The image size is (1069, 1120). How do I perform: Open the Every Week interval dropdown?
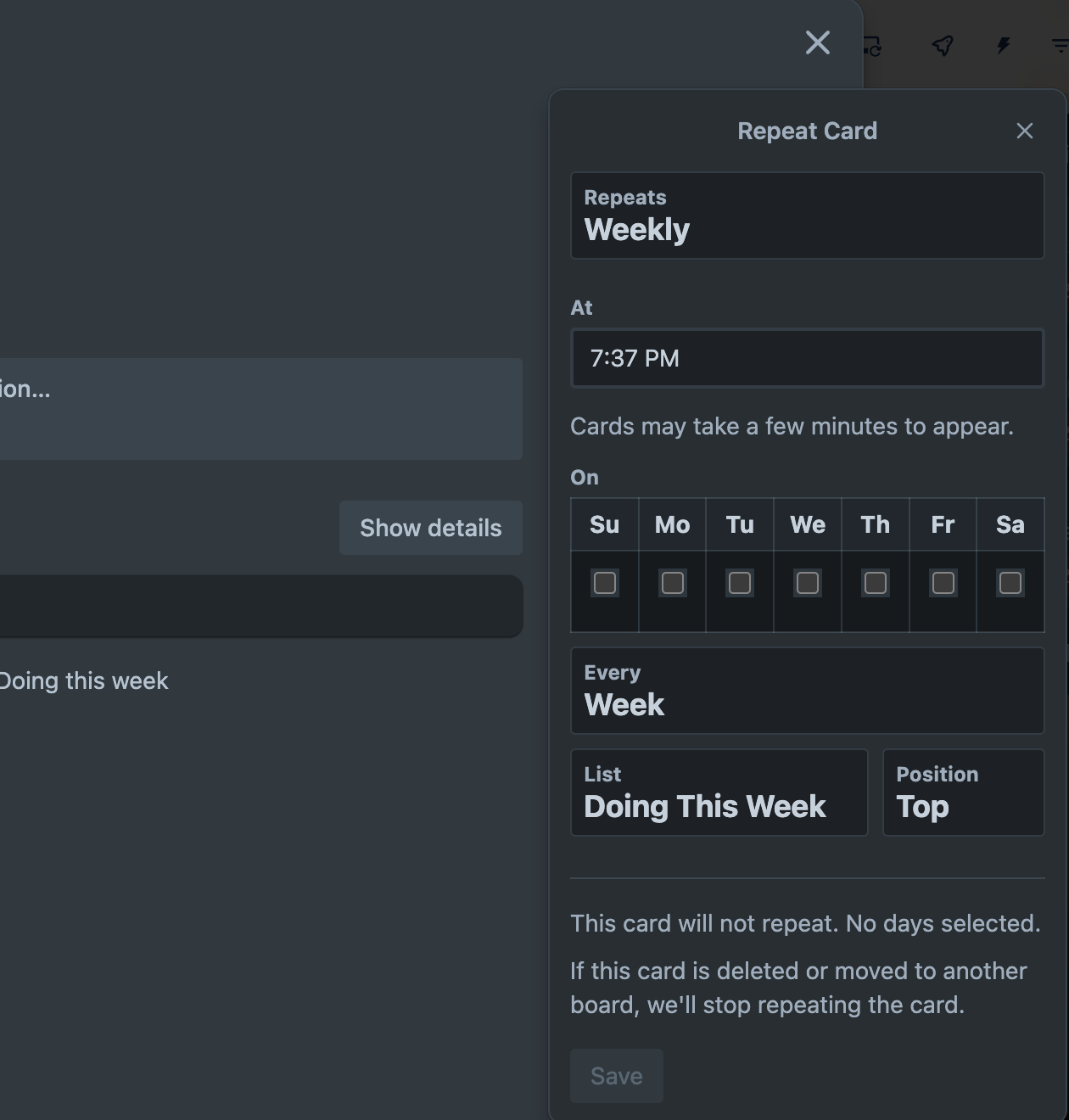[x=808, y=691]
